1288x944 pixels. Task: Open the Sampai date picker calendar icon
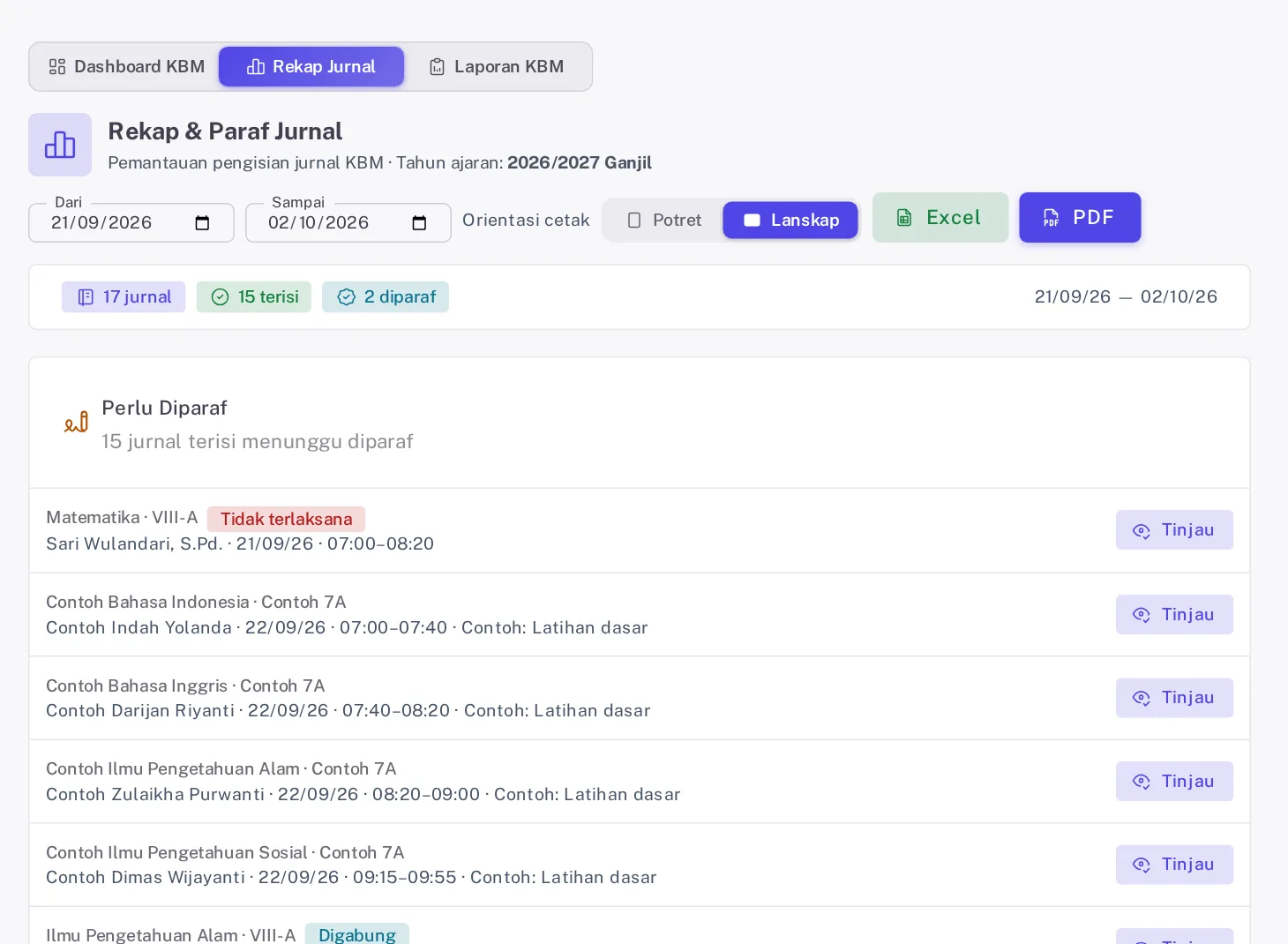(x=419, y=223)
